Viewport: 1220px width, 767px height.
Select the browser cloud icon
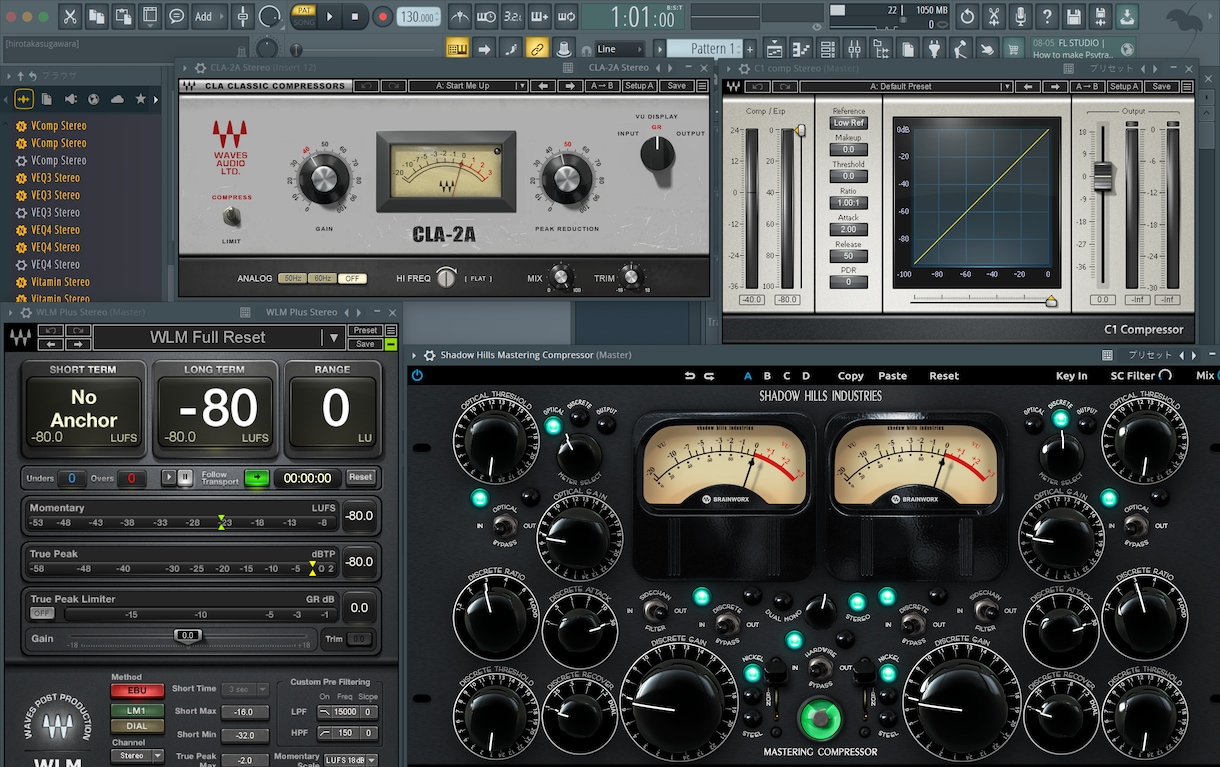click(x=118, y=98)
